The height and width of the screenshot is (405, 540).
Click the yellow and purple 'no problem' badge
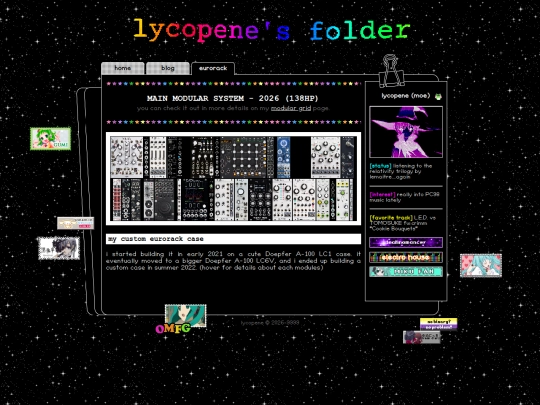coord(438,324)
